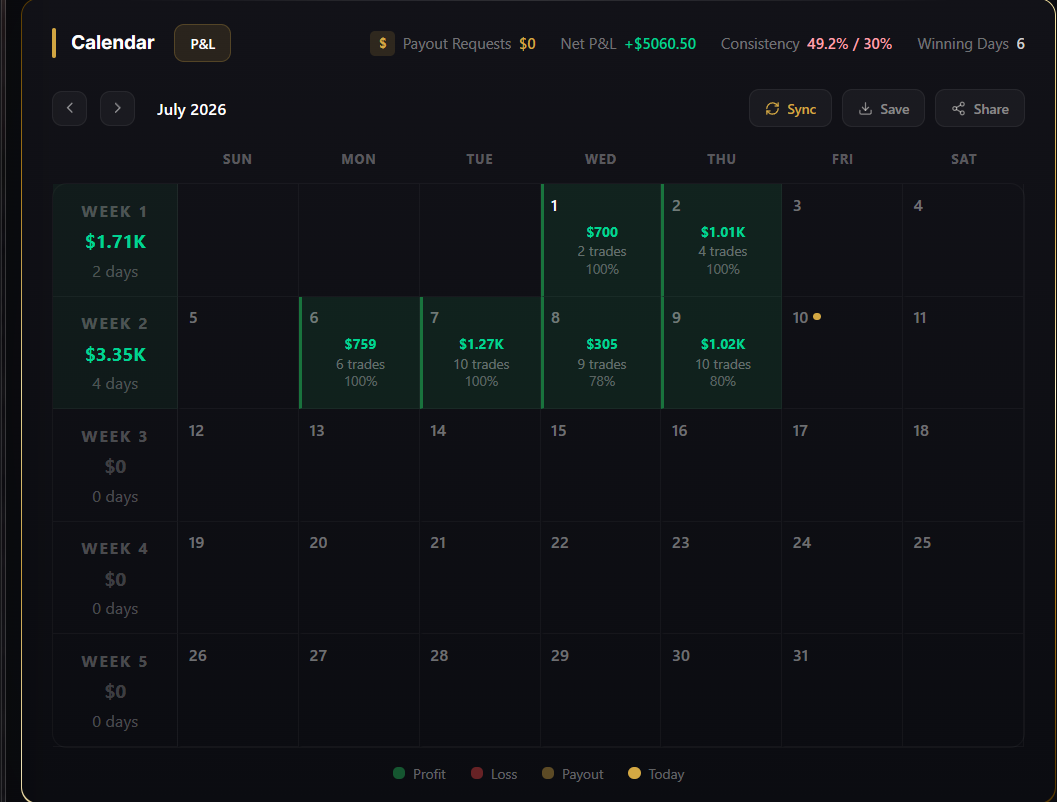Viewport: 1057px width, 802px height.
Task: Click the green Profit legend dot
Action: [399, 773]
